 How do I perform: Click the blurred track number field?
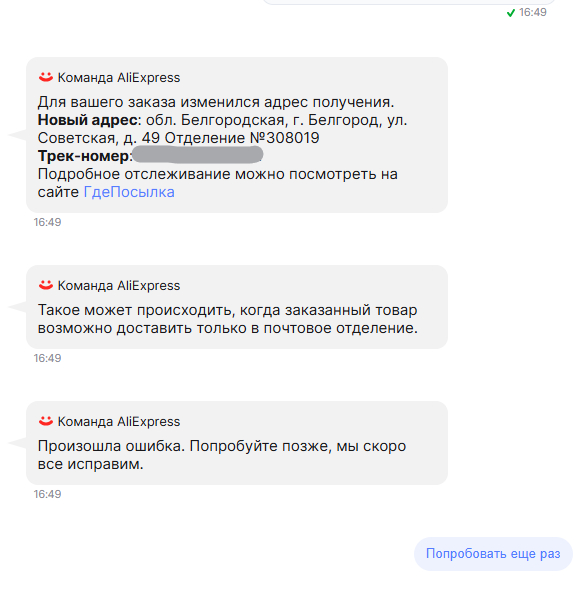pyautogui.click(x=197, y=154)
